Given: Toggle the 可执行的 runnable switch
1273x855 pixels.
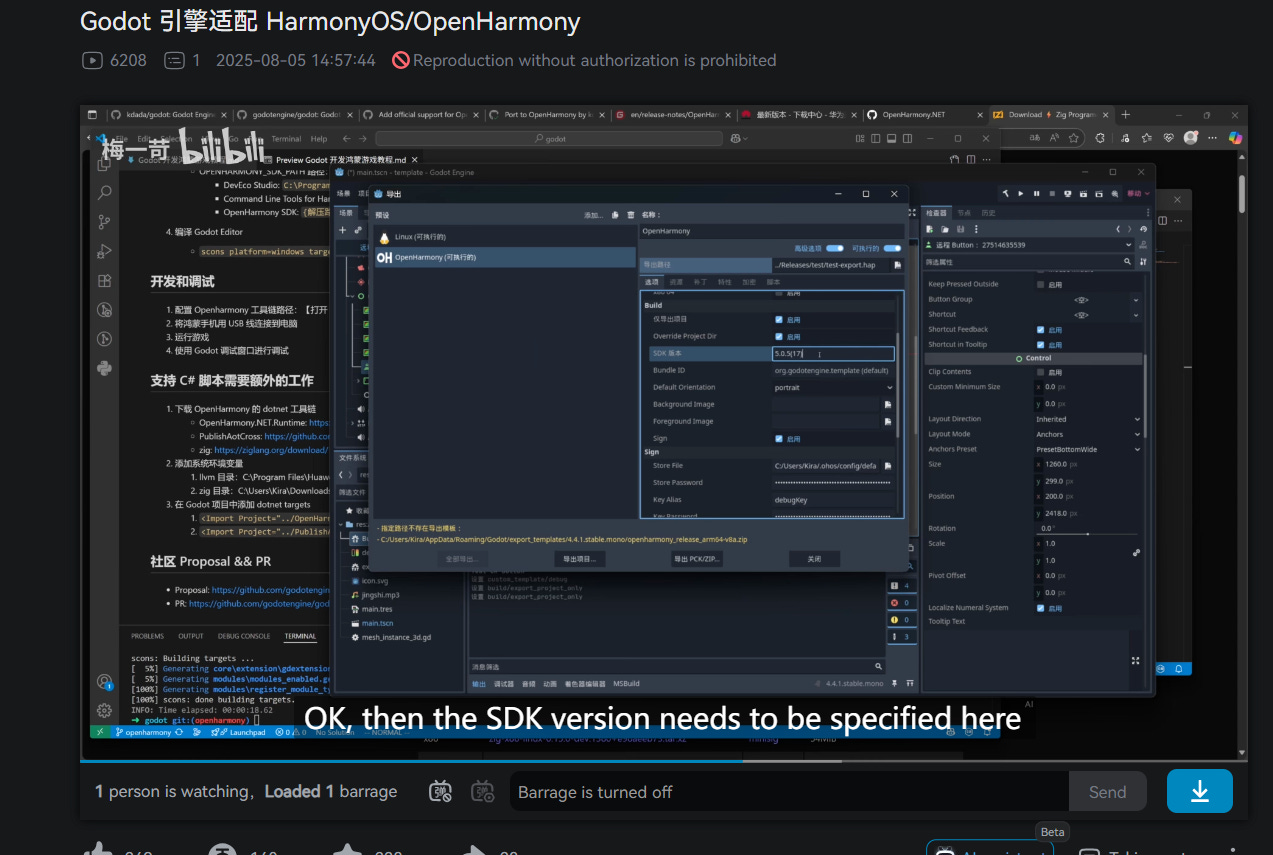Looking at the screenshot, I should pyautogui.click(x=892, y=248).
